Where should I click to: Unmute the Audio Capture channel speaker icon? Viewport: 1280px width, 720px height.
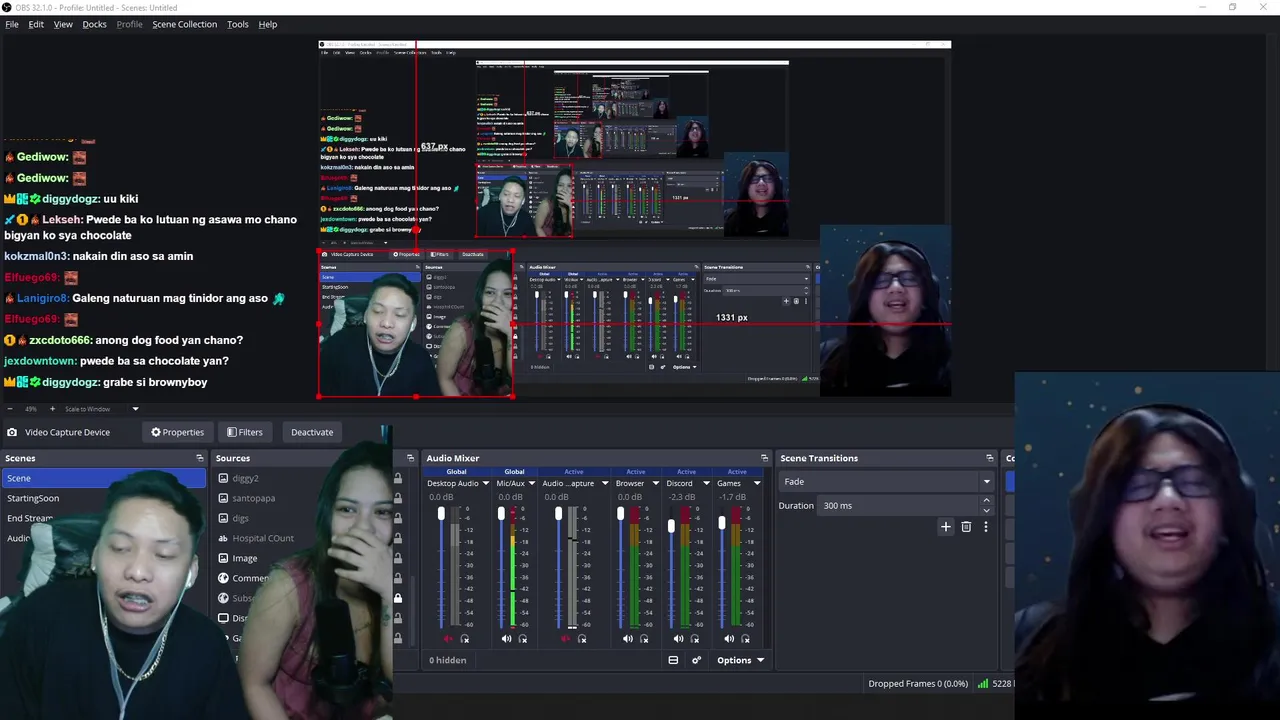click(565, 639)
